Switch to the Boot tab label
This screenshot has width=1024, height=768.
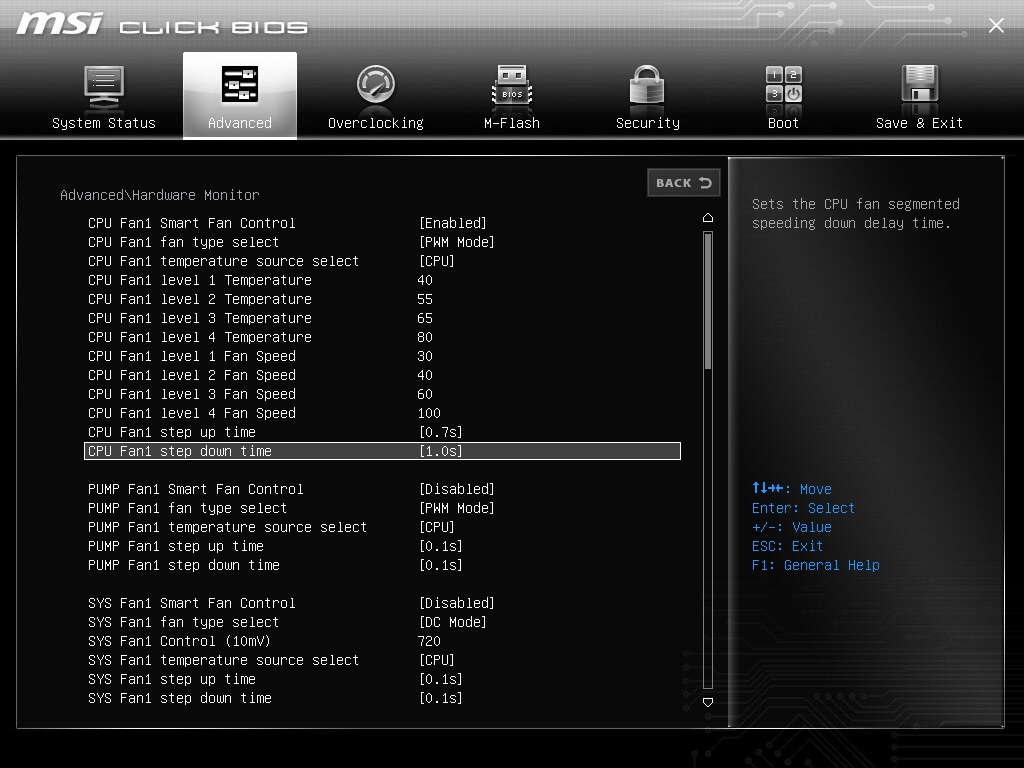point(783,123)
